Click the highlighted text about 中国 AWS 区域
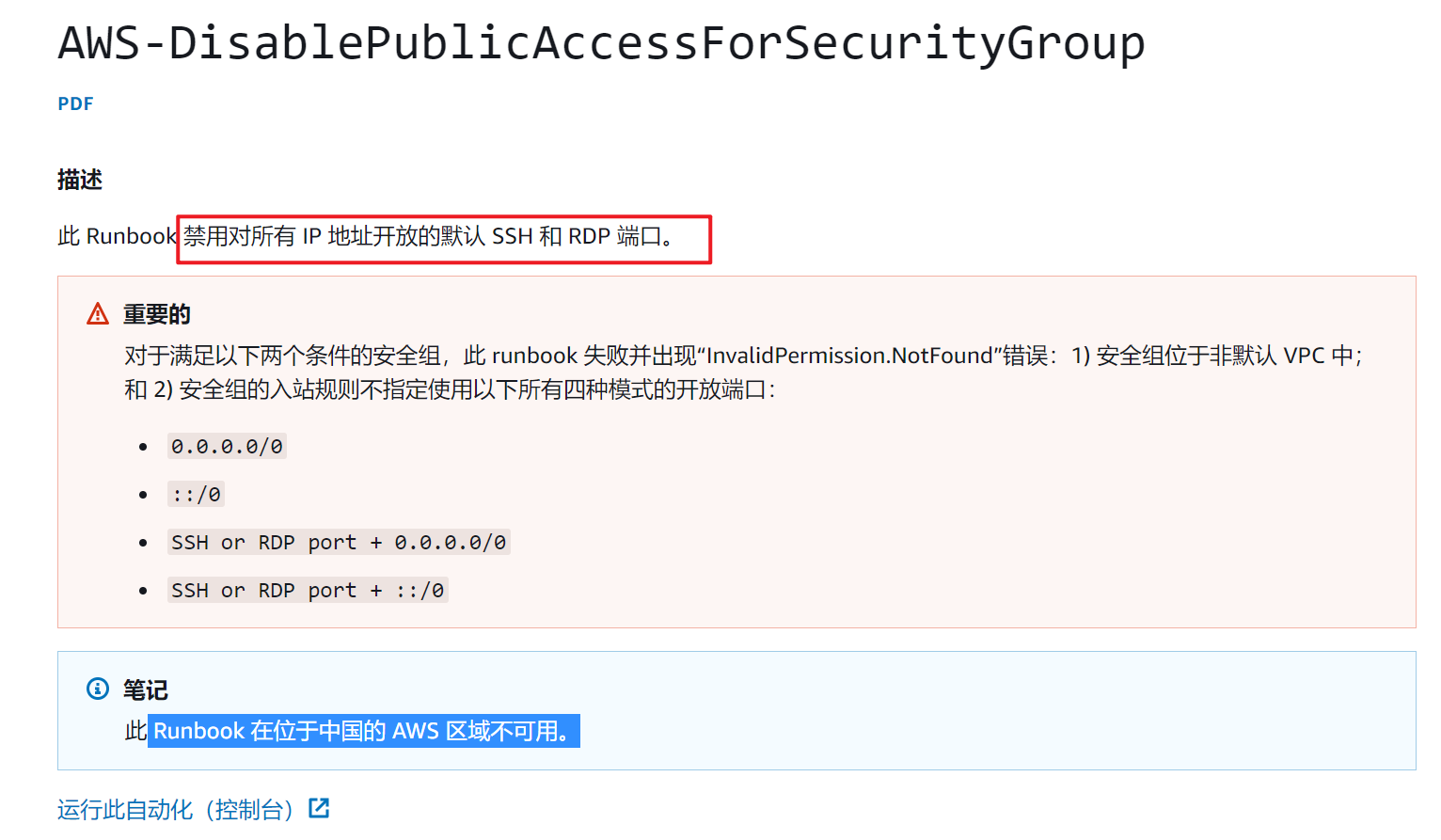The width and height of the screenshot is (1441, 840). 363,731
